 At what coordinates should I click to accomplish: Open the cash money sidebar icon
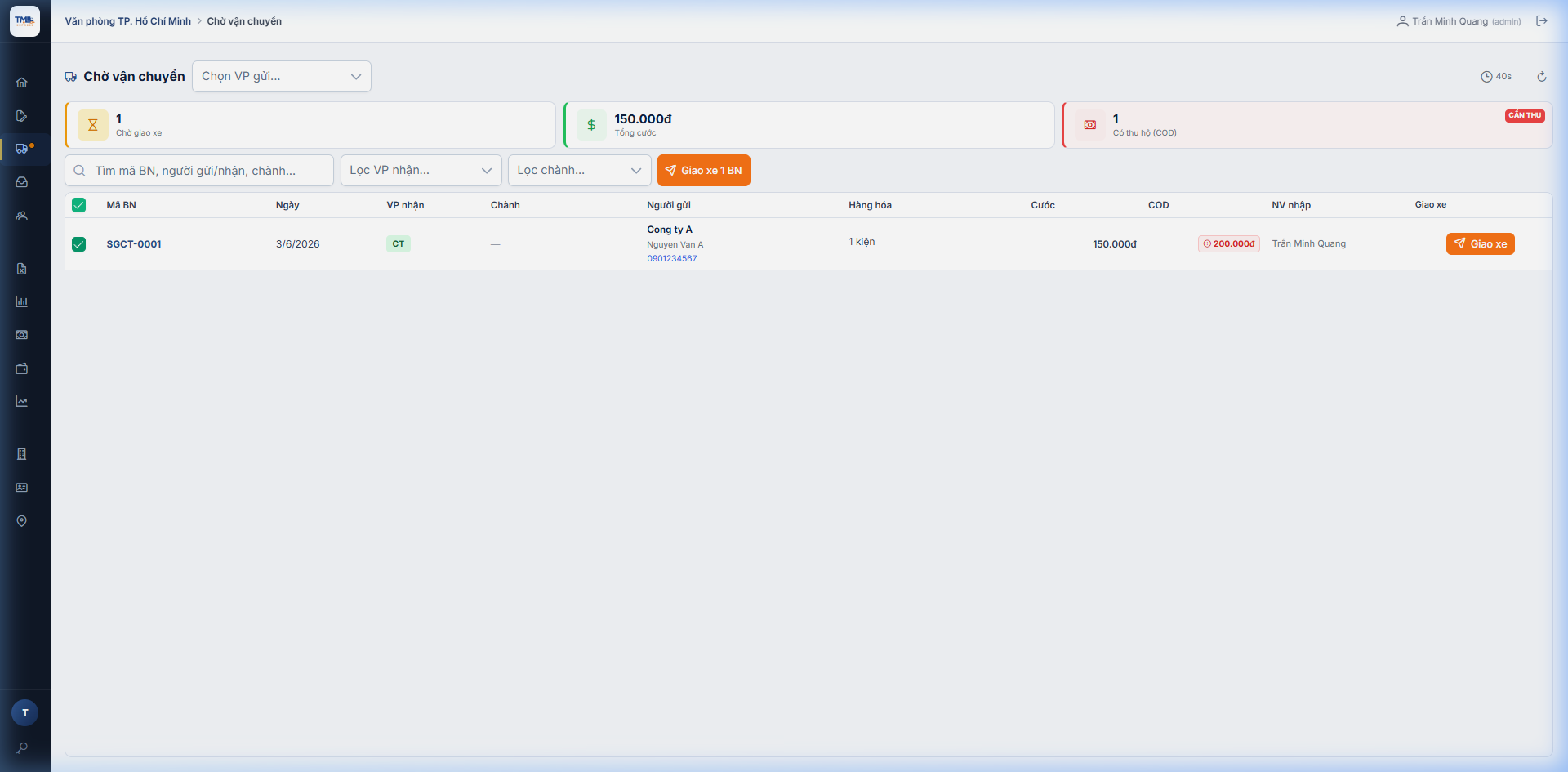point(22,335)
